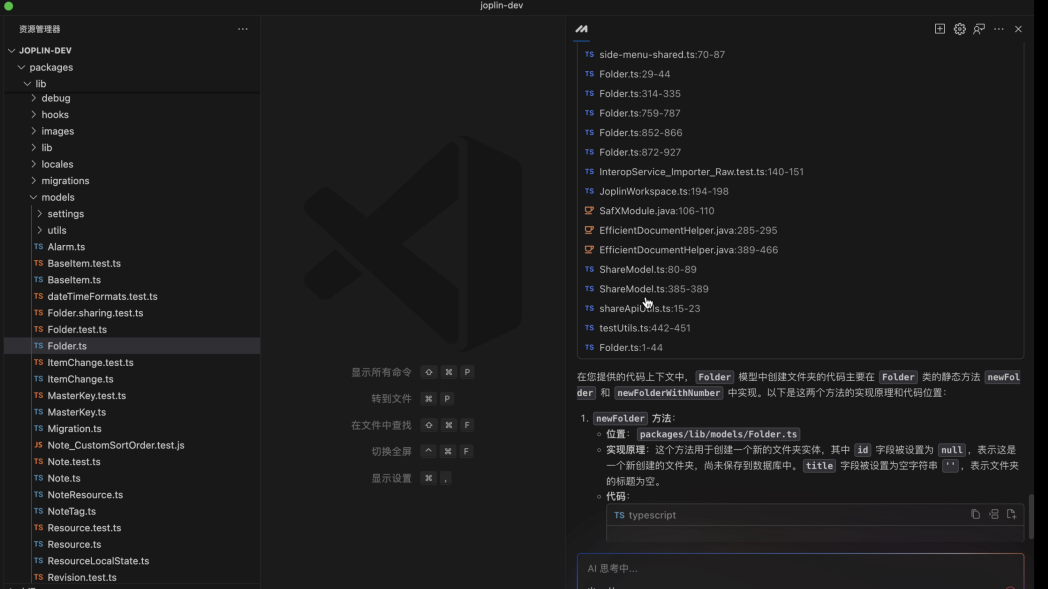Copy the typescript code block
Screen dimensions: 1048x589
(975, 514)
